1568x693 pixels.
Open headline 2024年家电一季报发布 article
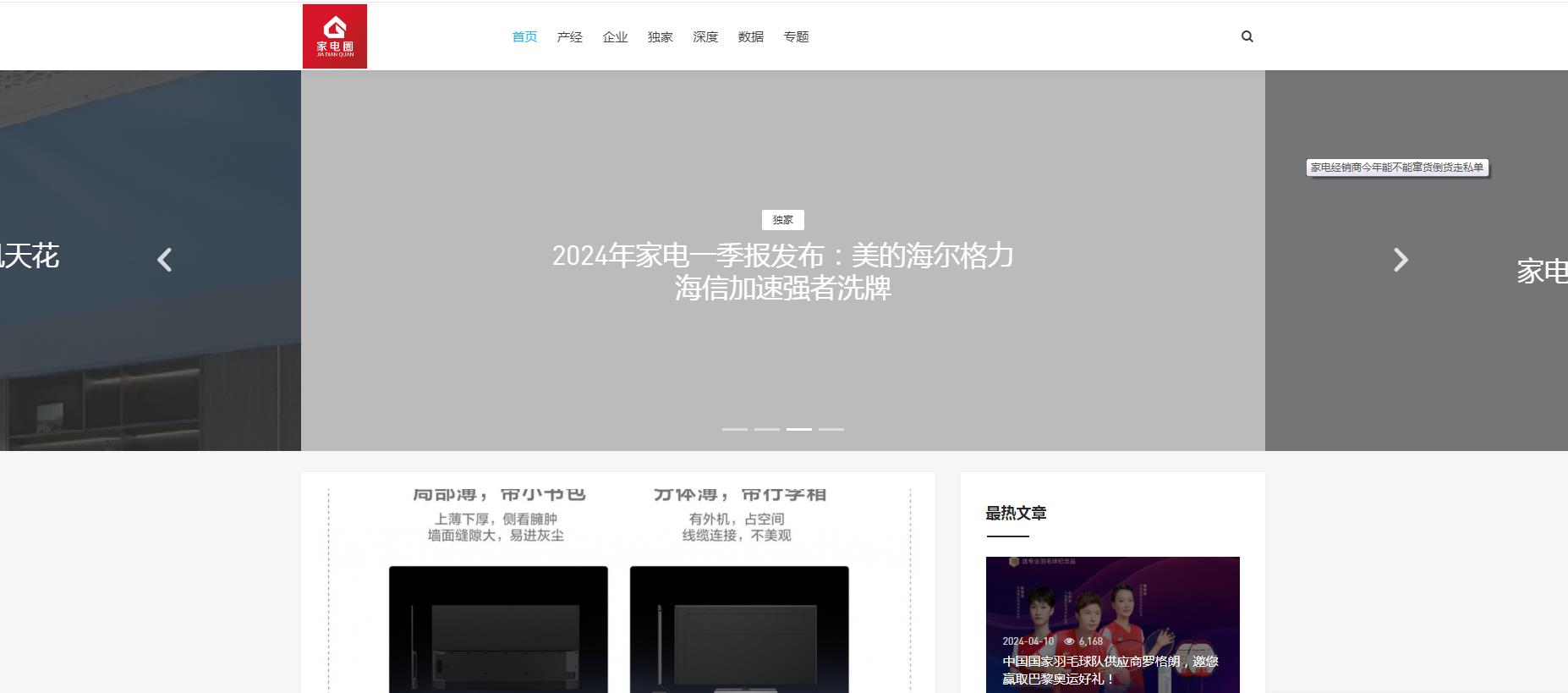coord(783,272)
